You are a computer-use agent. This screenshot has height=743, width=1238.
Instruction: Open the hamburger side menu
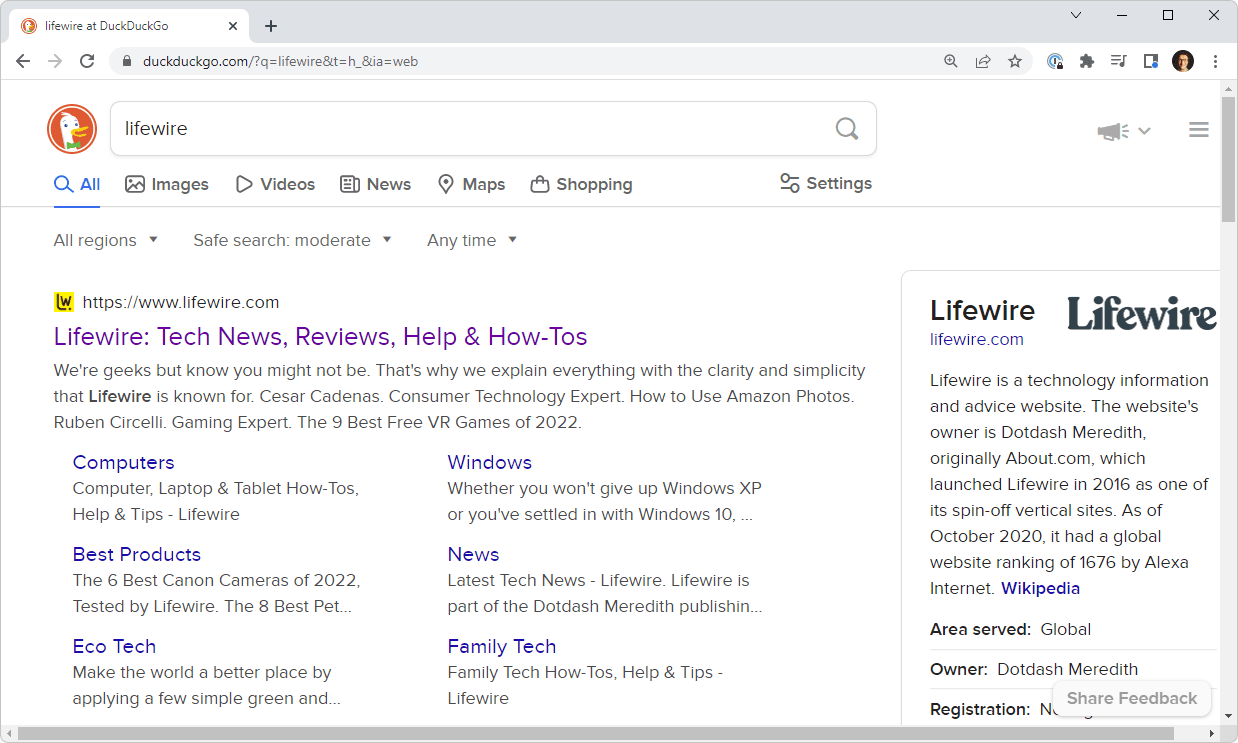pyautogui.click(x=1199, y=130)
